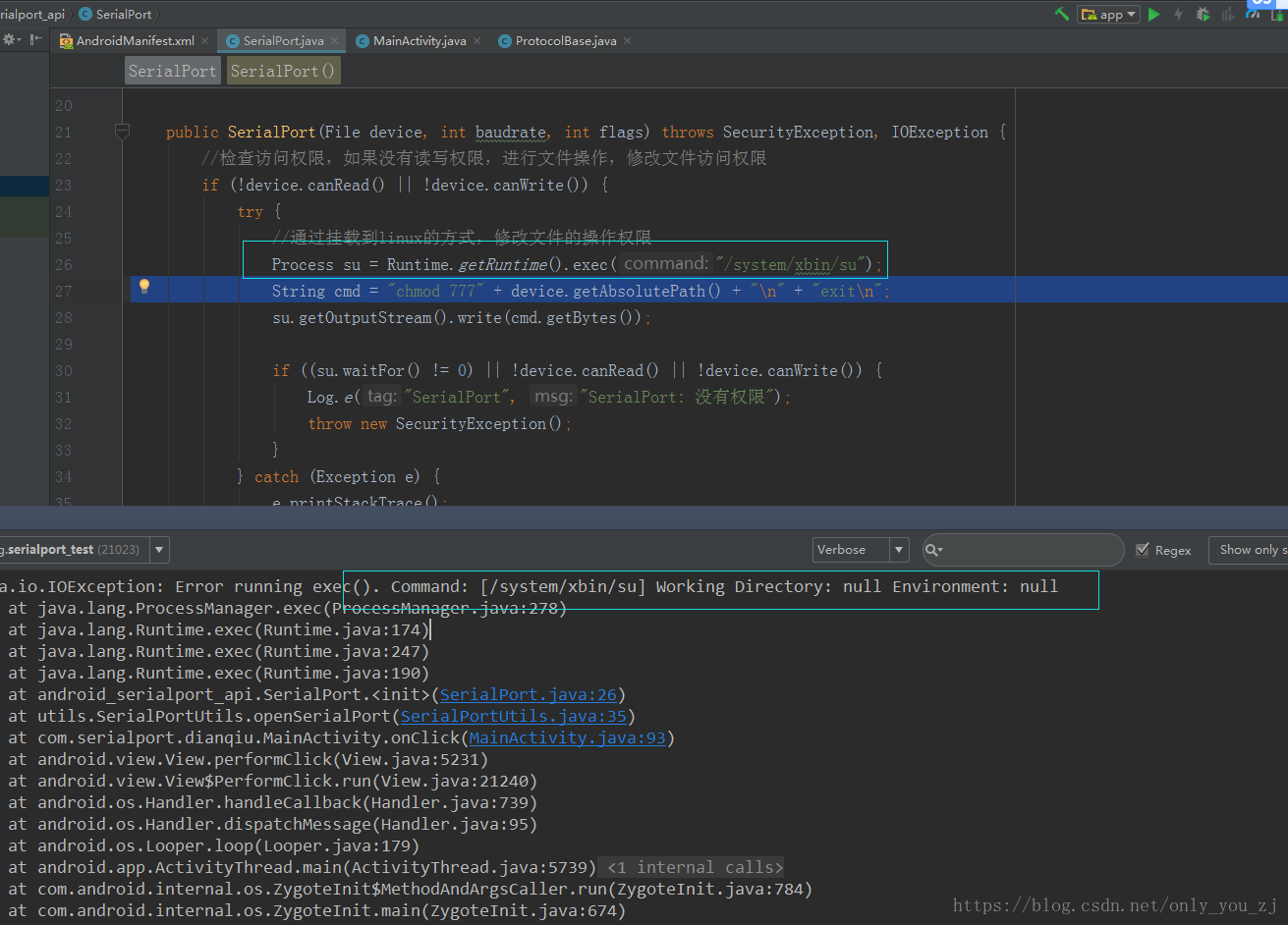Collapse the SerialPort constructor fold marker
This screenshot has width=1288, height=925.
(x=122, y=132)
